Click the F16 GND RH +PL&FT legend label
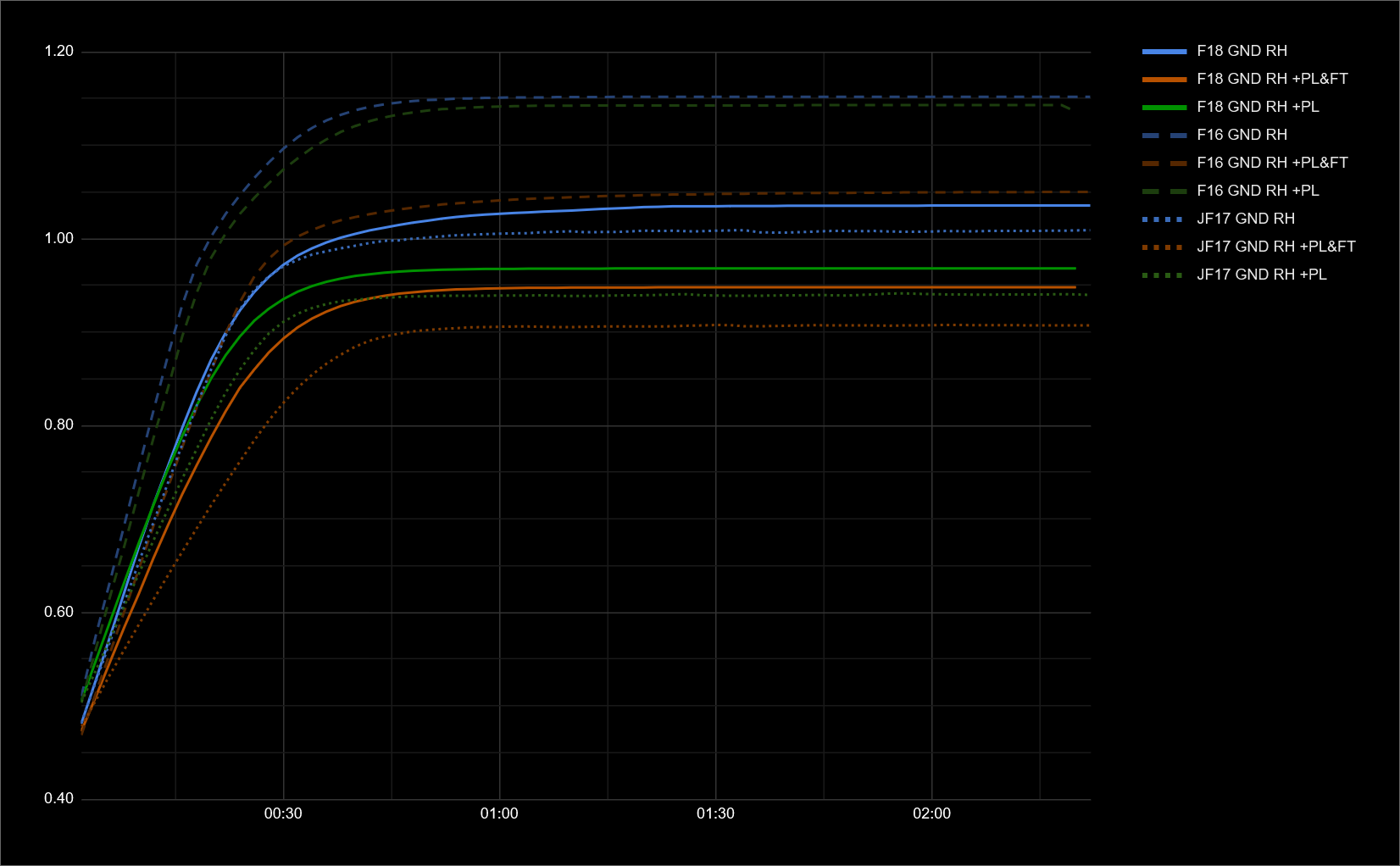1400x866 pixels. [x=1271, y=163]
